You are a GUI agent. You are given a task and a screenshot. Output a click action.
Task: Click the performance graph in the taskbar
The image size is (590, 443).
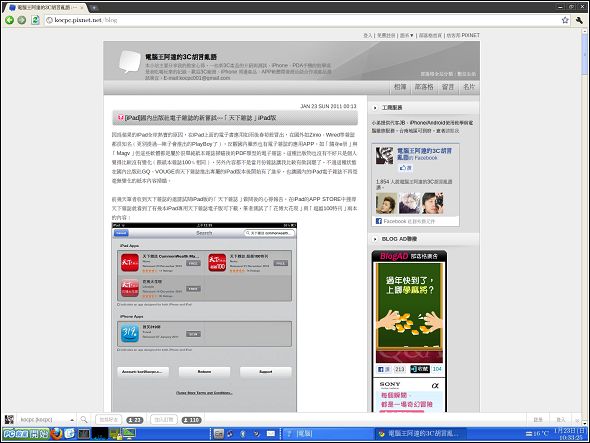pos(99,434)
